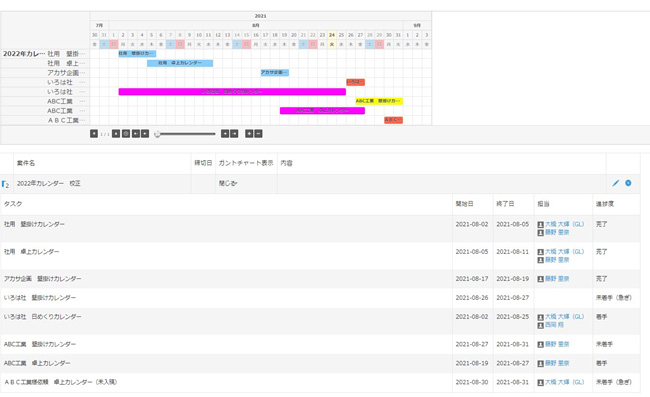Click the arrow button just left of the plus button

tap(234, 134)
